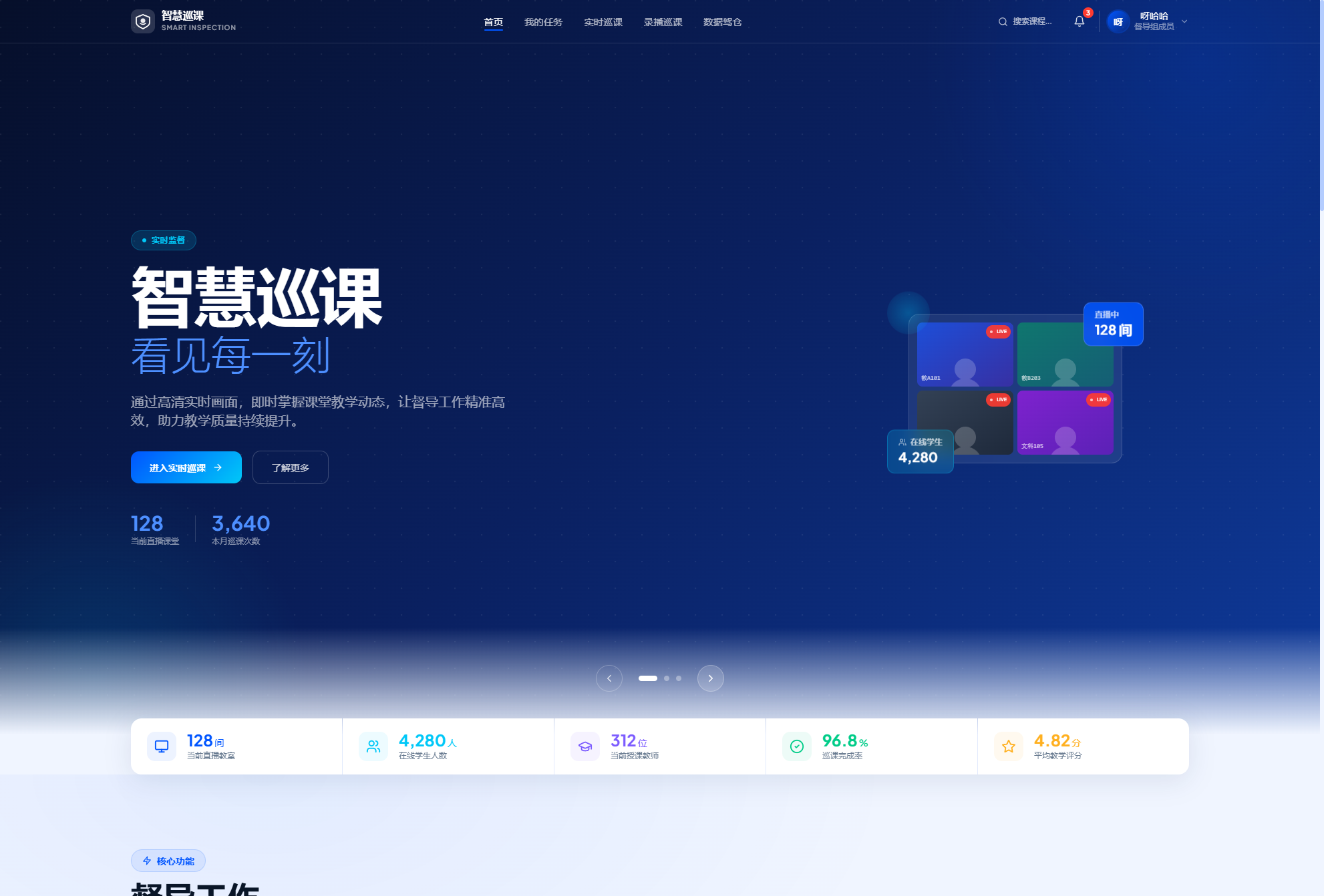Click the search magnifier icon
This screenshot has width=1324, height=896.
tap(1003, 22)
